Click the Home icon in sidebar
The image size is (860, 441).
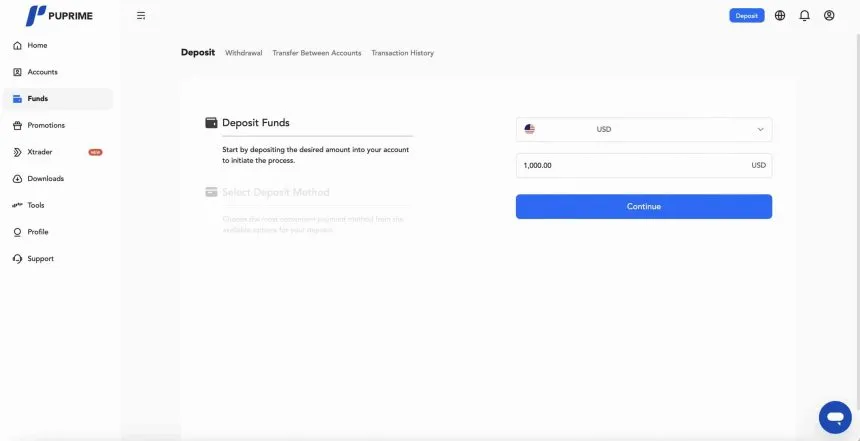17,46
